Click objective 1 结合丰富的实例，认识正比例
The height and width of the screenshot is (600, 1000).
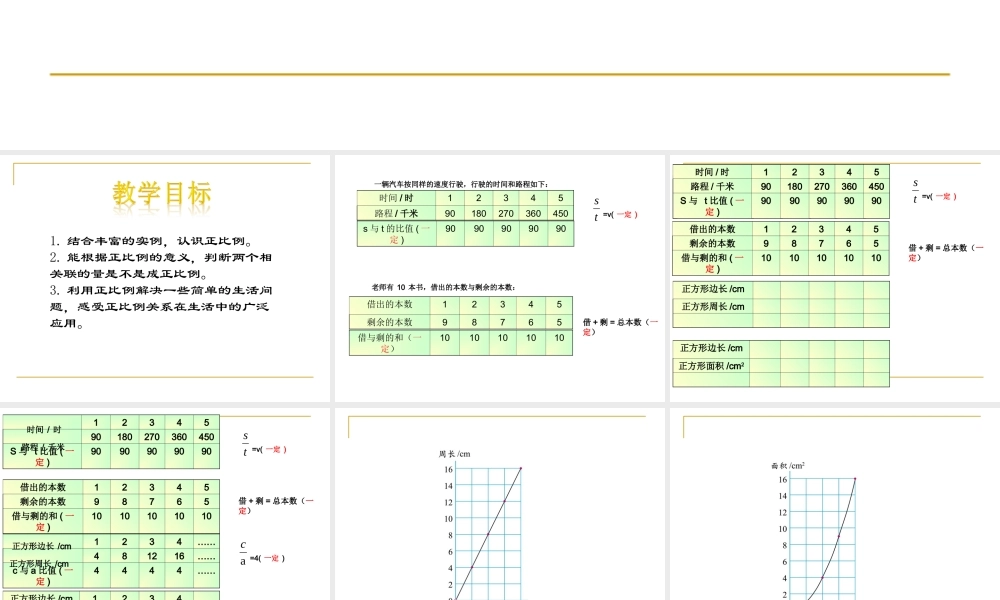coord(153,241)
